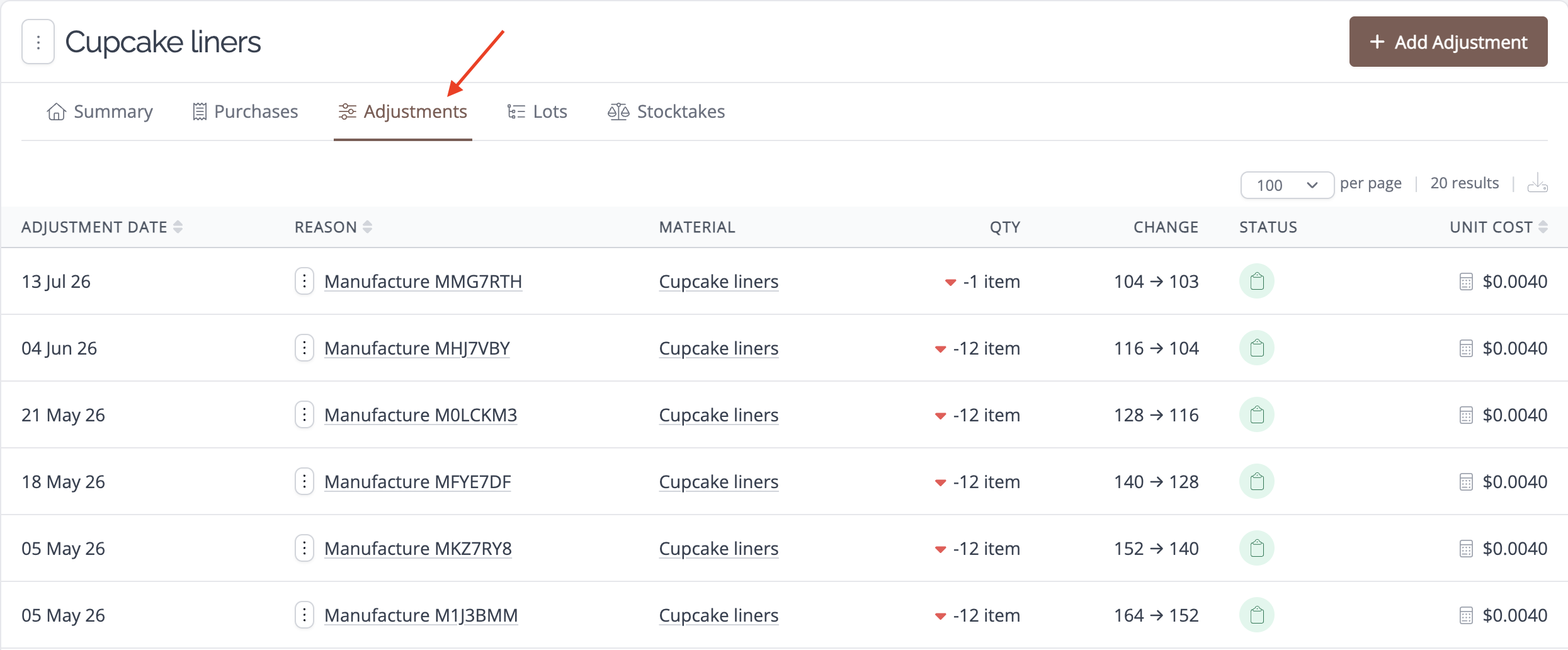
Task: Go to the Lots tab
Action: point(537,111)
